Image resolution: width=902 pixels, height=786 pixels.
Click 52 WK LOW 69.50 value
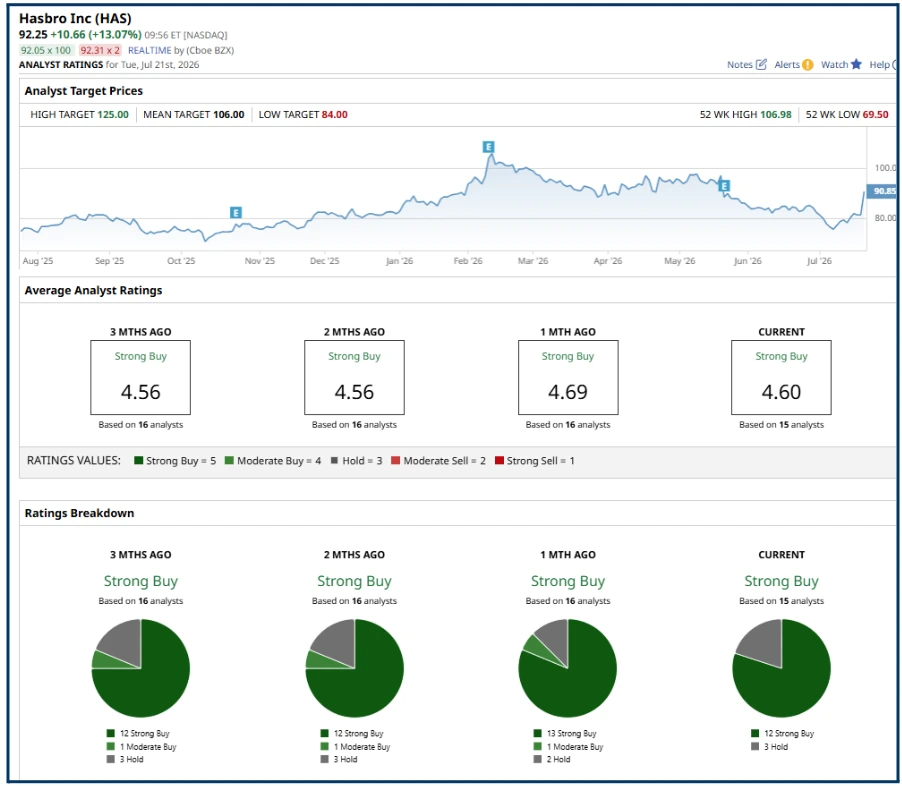876,115
